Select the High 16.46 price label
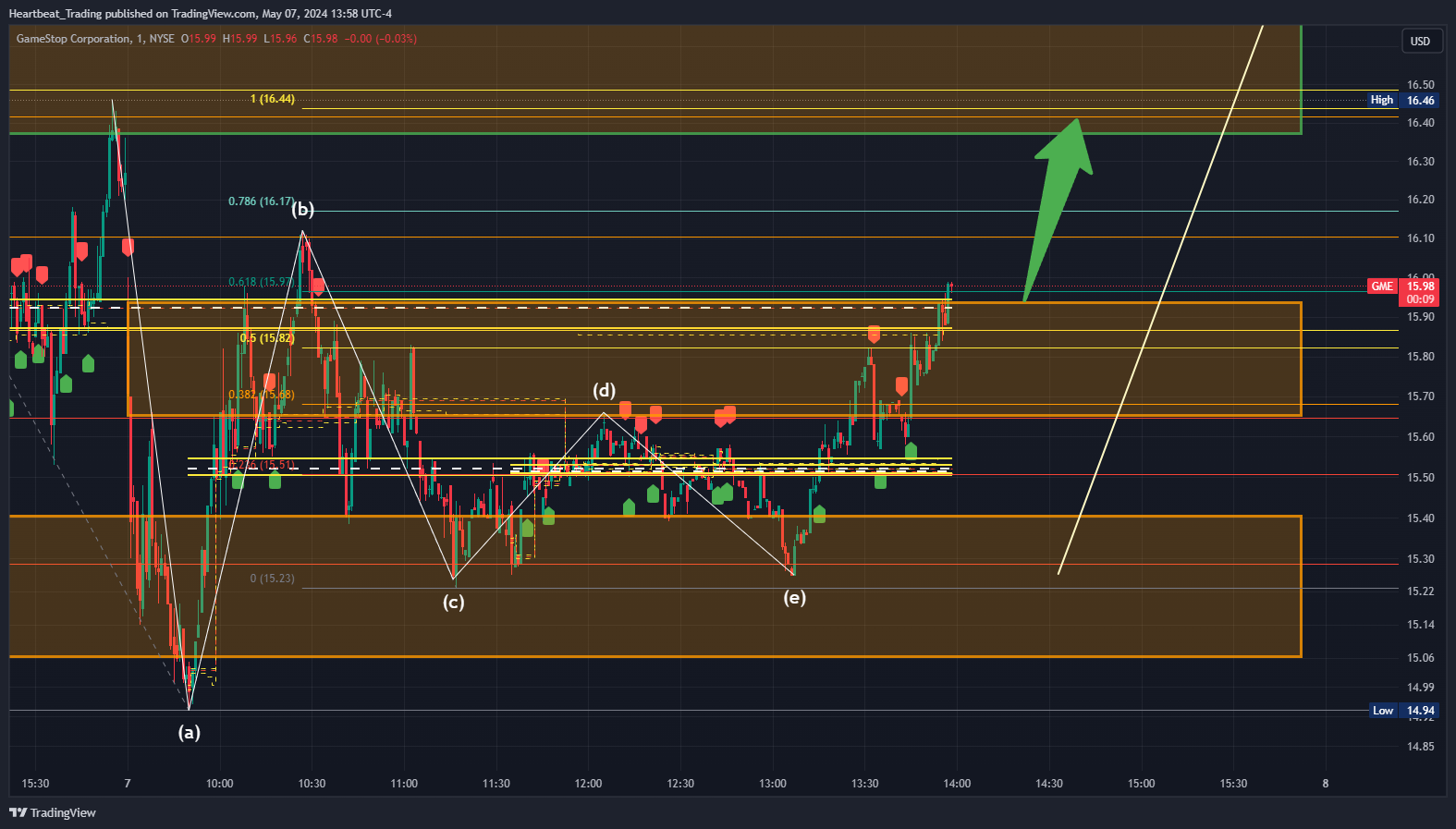This screenshot has height=829, width=1456. [x=1402, y=100]
